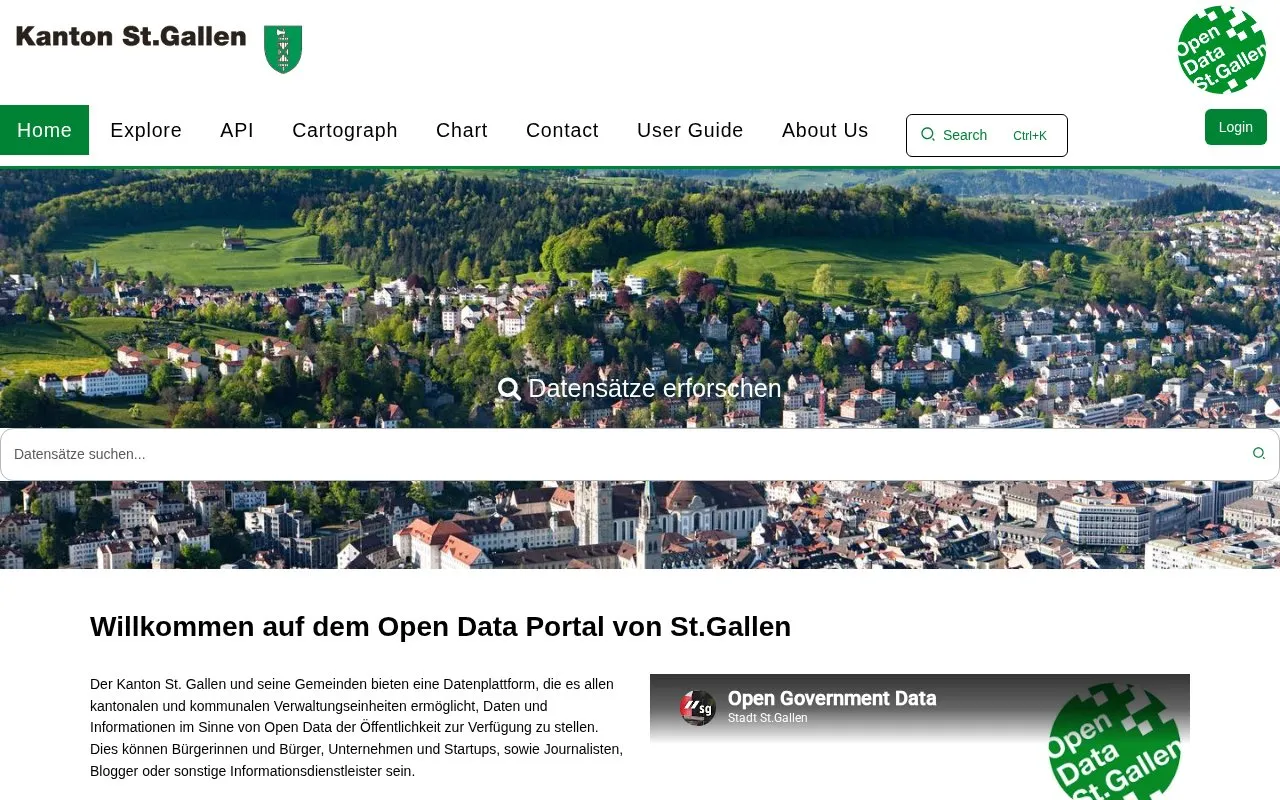This screenshot has width=1280, height=800.
Task: Navigate to the Contact page
Action: pyautogui.click(x=562, y=130)
